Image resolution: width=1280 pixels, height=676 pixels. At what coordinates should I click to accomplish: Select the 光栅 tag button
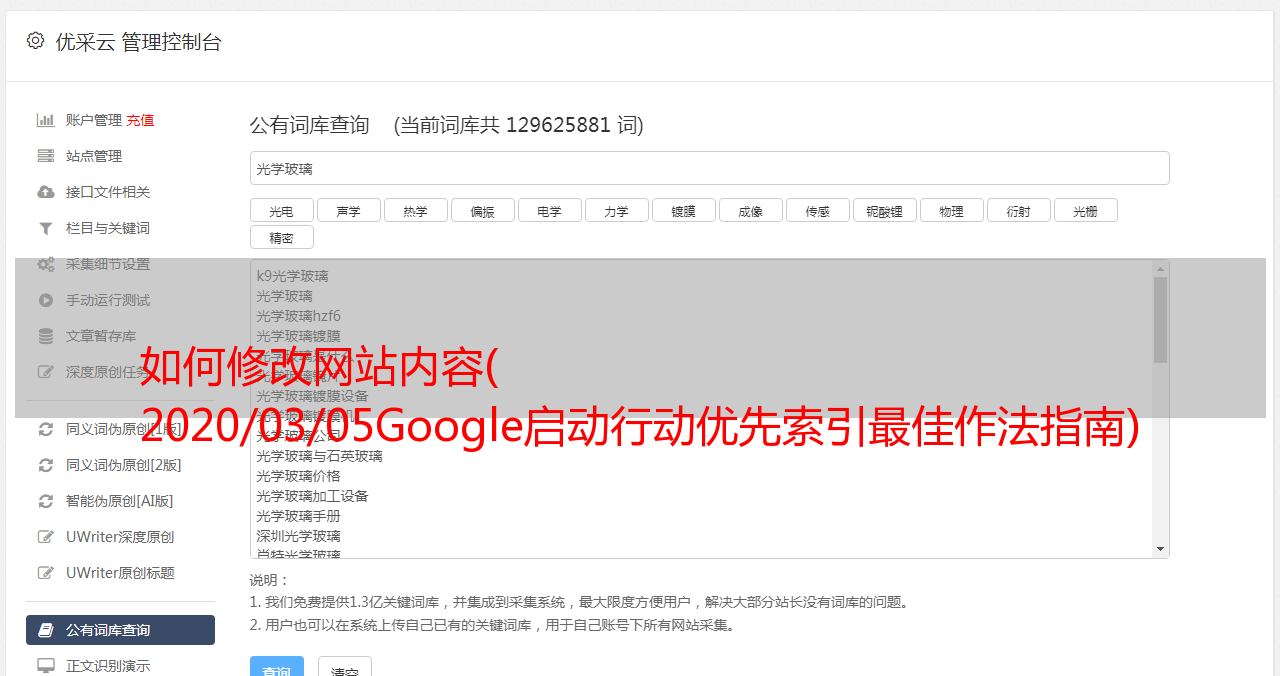click(1085, 210)
